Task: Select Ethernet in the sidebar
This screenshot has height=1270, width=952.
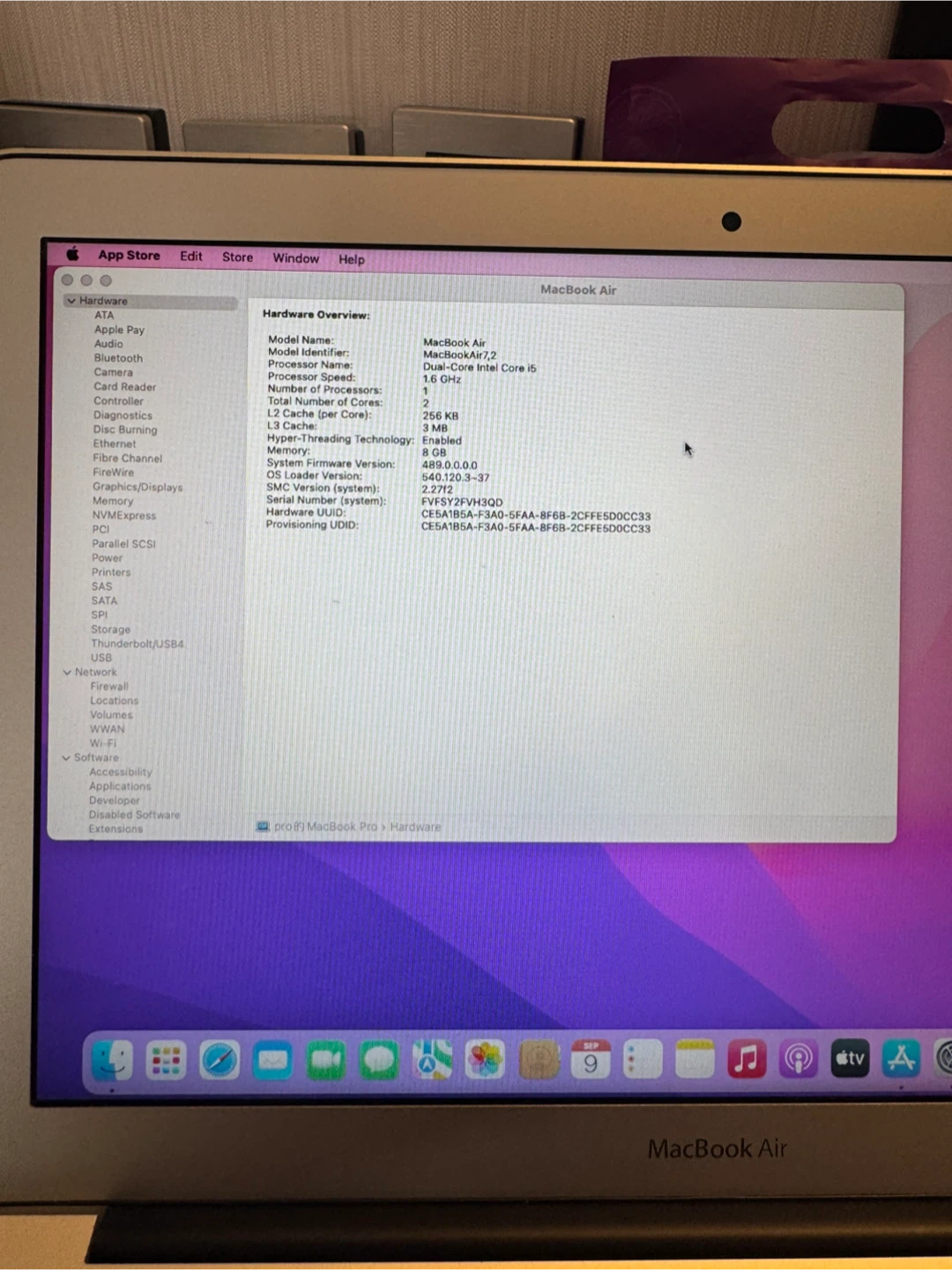Action: pyautogui.click(x=115, y=444)
